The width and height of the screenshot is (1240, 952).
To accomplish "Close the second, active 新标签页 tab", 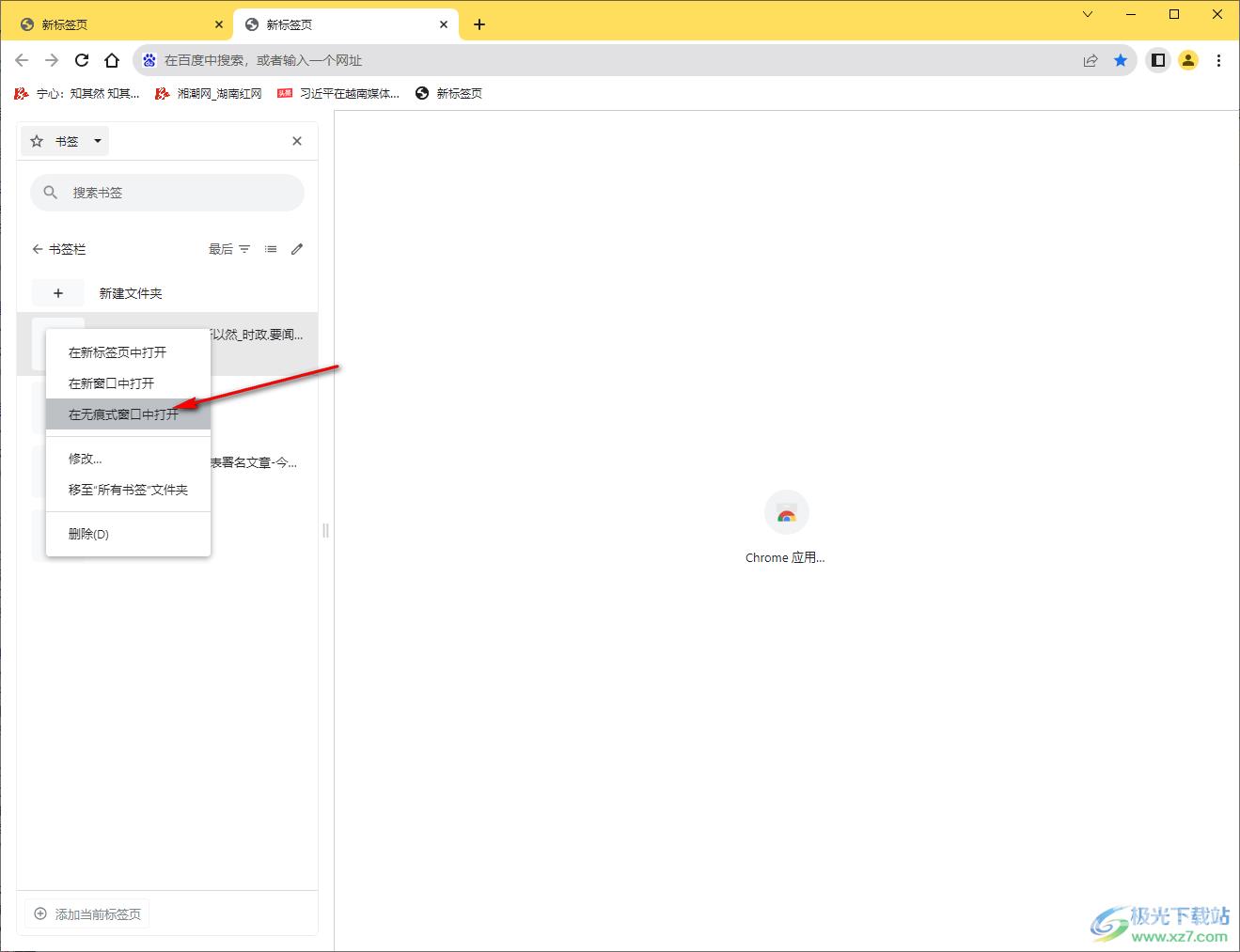I will [x=444, y=24].
